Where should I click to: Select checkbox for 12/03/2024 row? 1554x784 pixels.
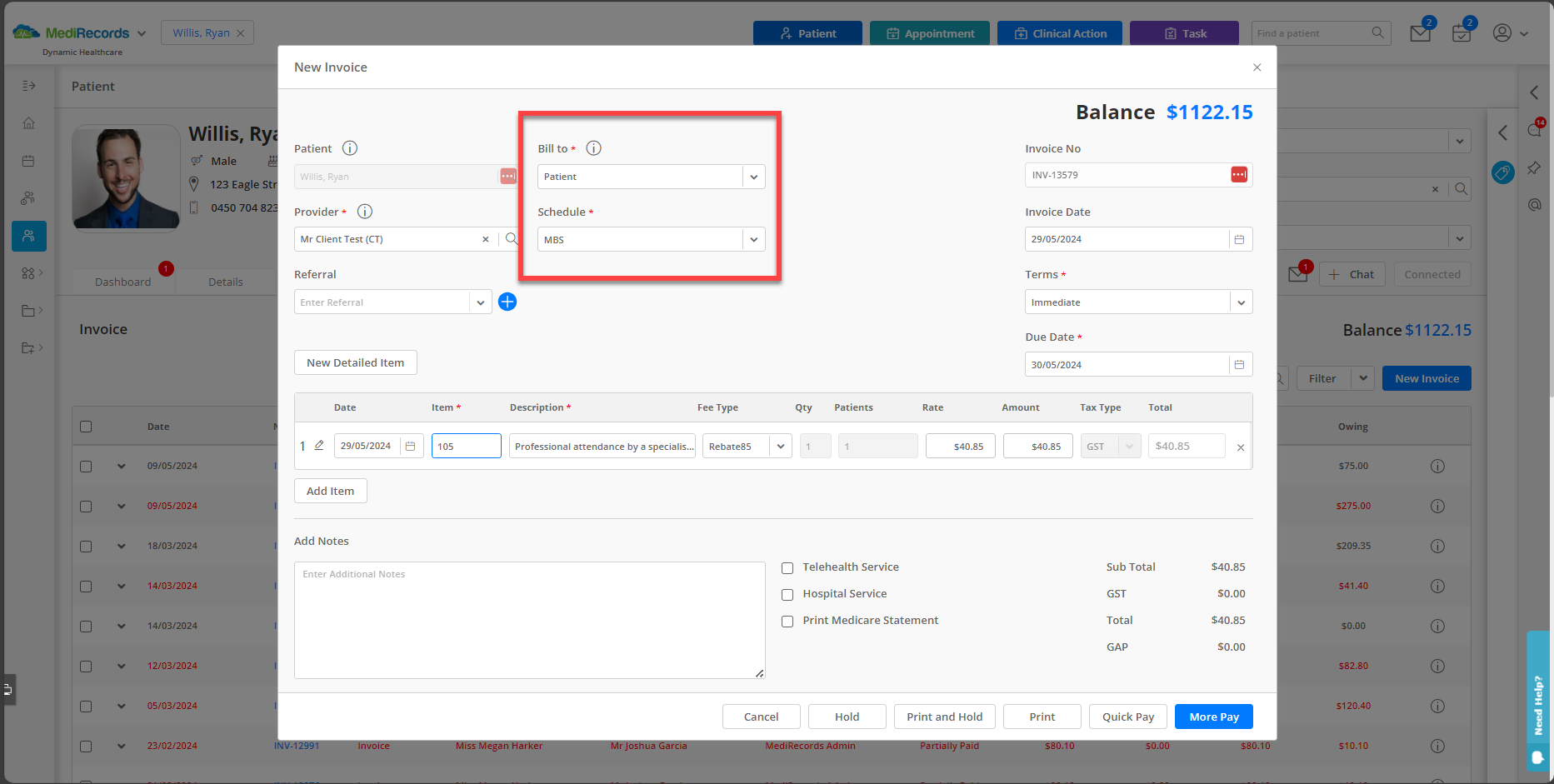tap(86, 667)
